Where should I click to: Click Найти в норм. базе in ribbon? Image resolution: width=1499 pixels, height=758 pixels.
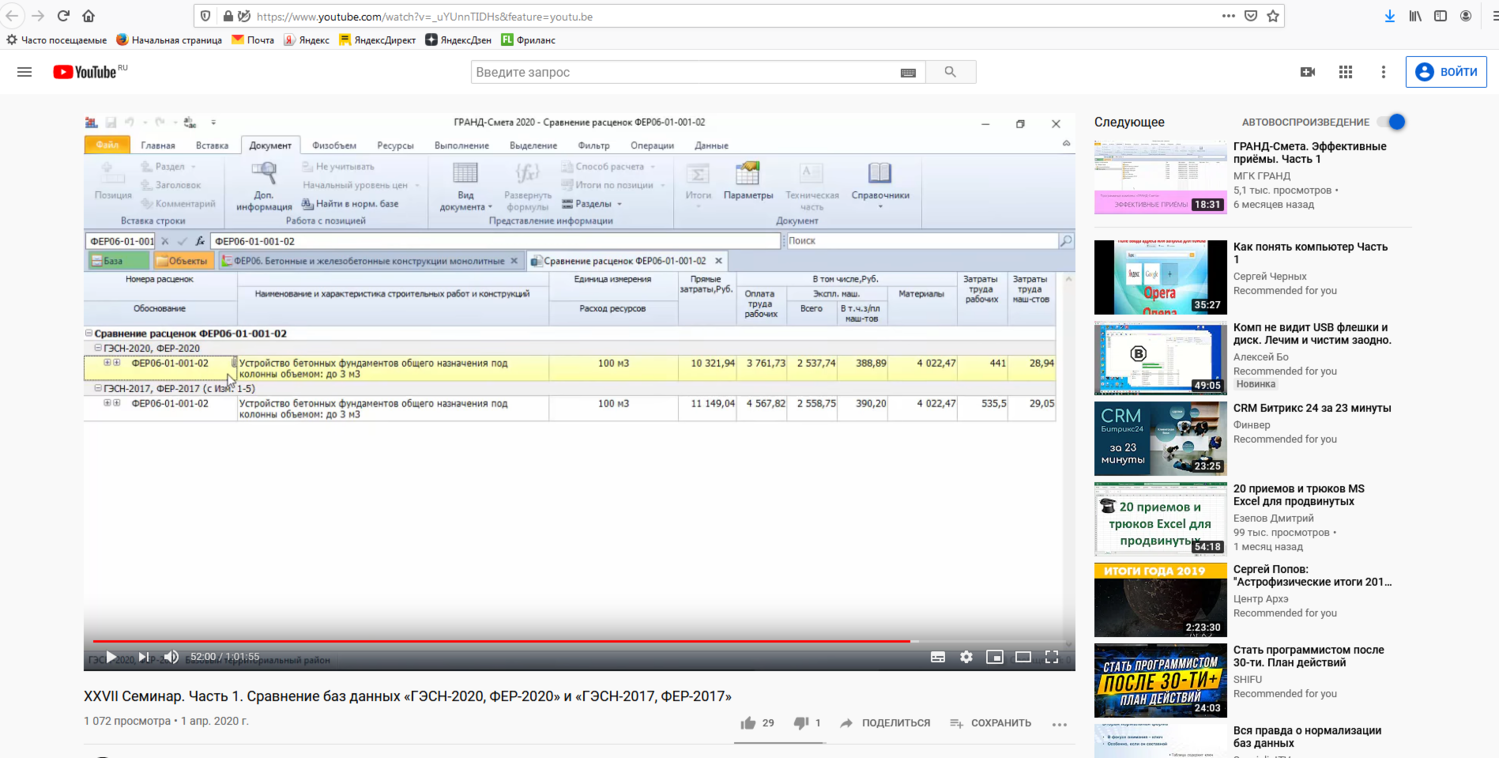[350, 204]
